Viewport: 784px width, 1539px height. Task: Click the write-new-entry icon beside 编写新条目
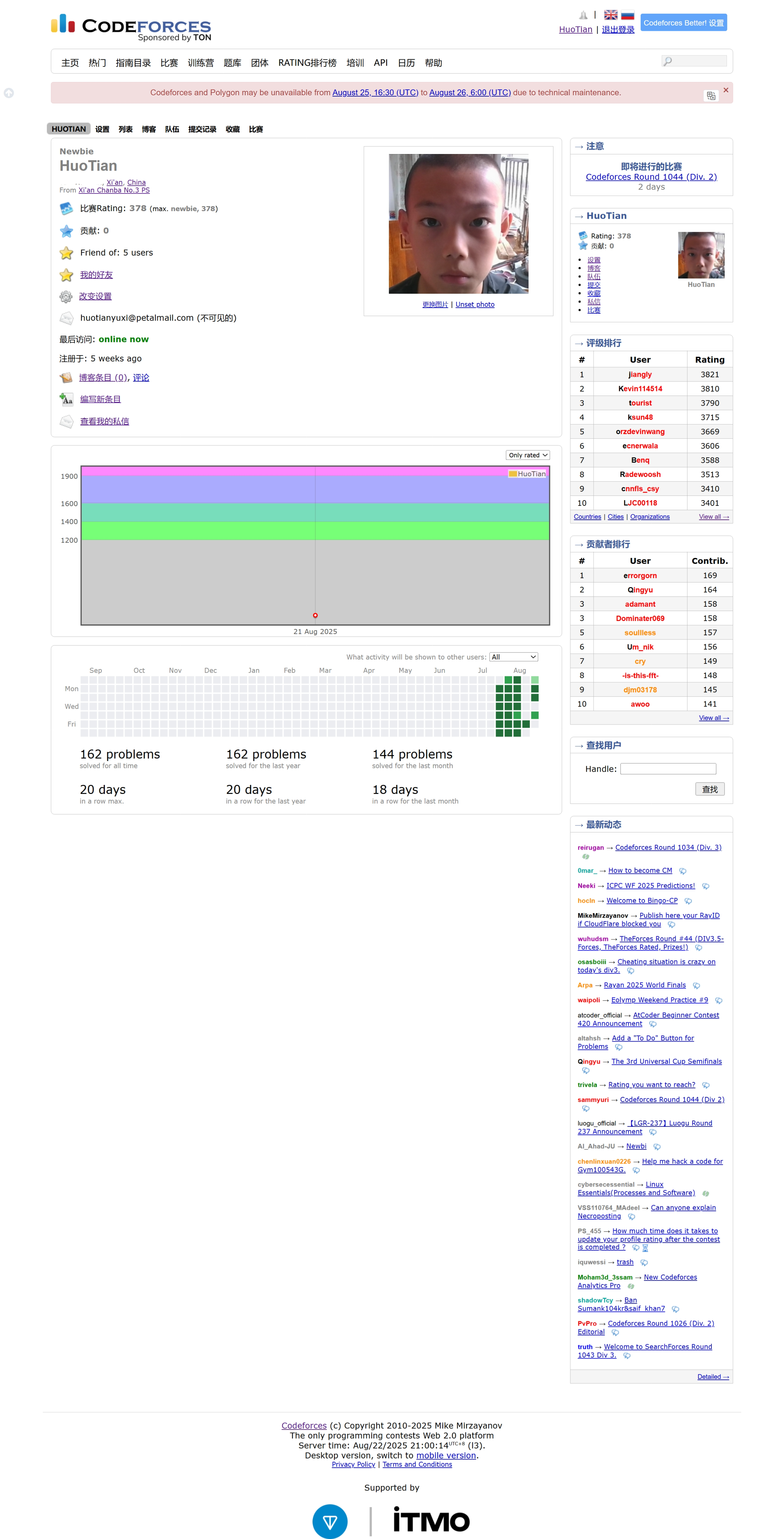pyautogui.click(x=66, y=399)
